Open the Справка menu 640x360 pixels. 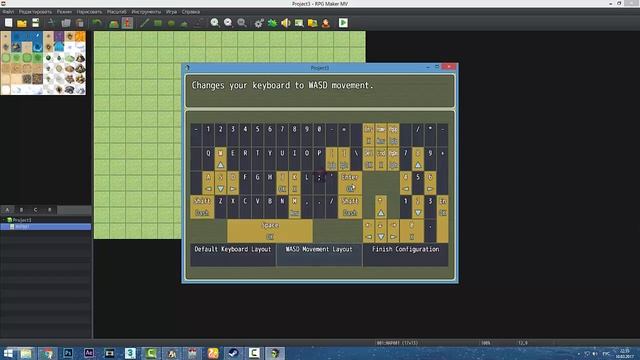click(191, 12)
